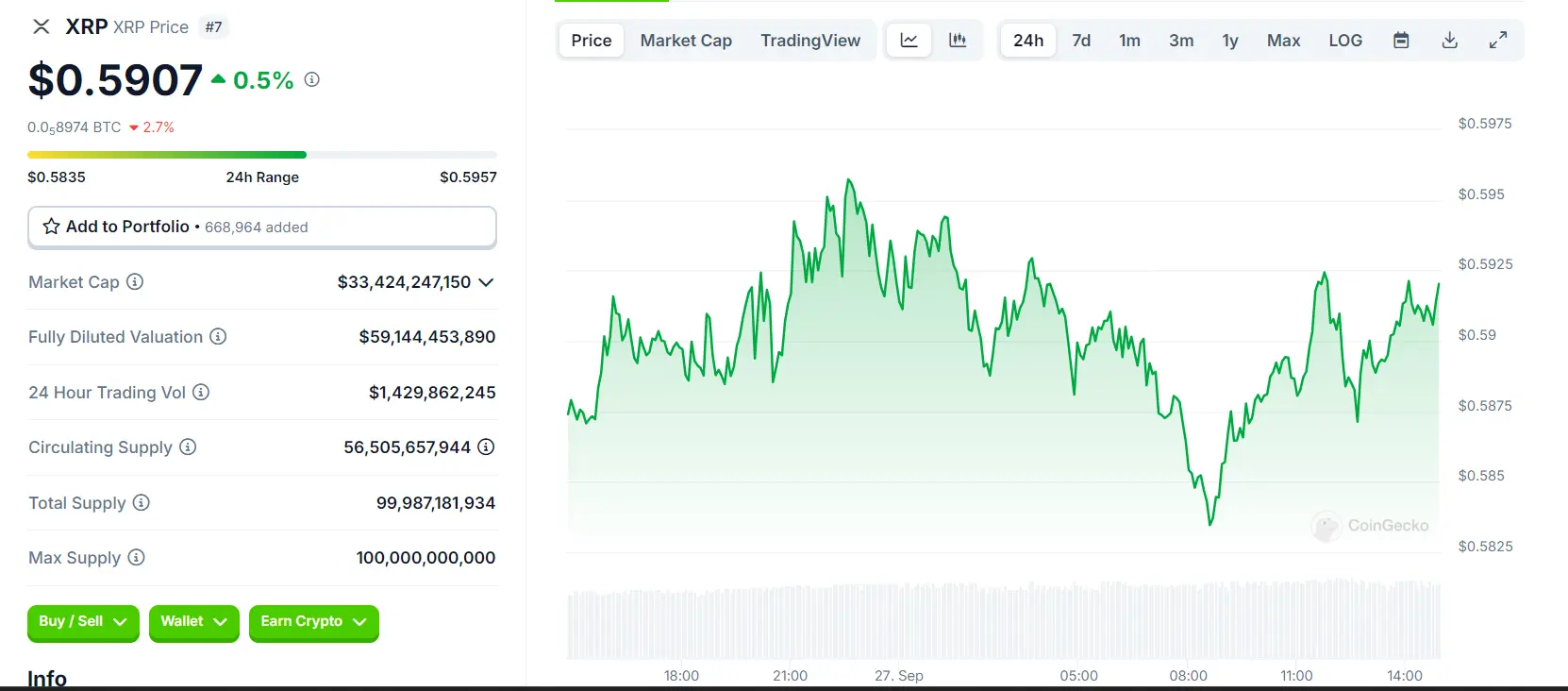Click the Circulating Supply info icon
The height and width of the screenshot is (691, 1568).
(x=186, y=447)
